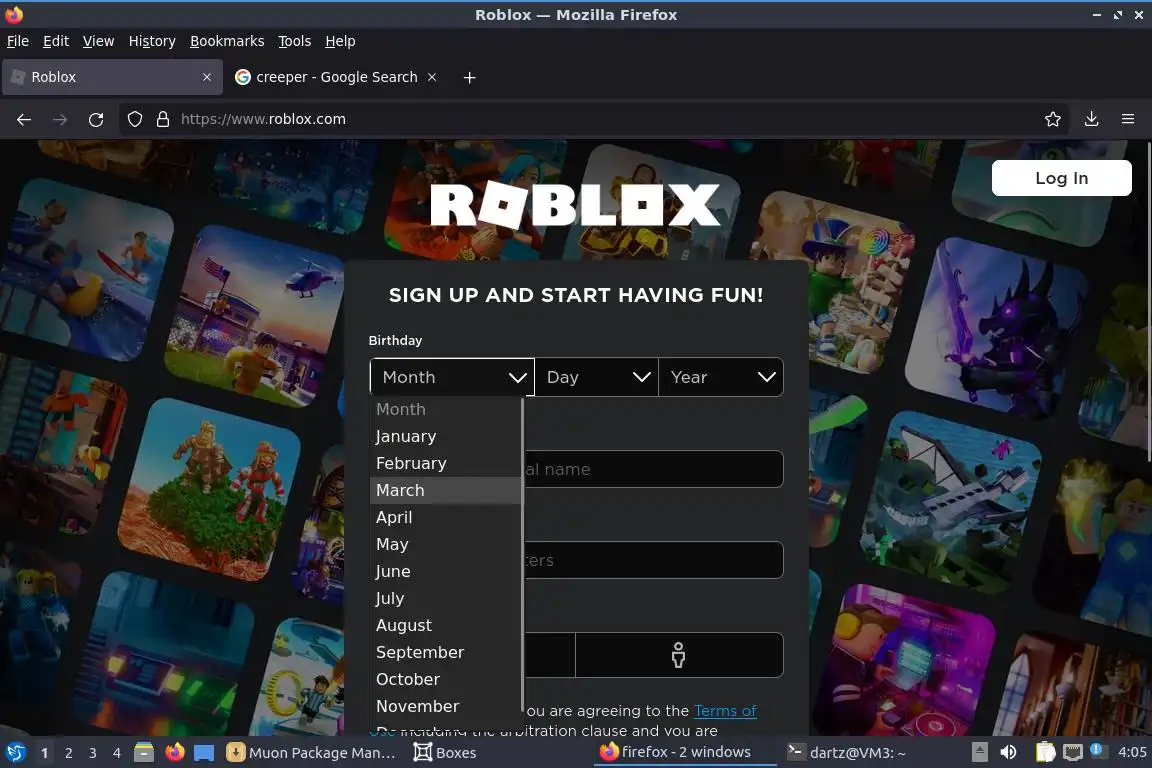Viewport: 1152px width, 768px height.
Task: Open the volume control in system tray
Action: click(1009, 752)
